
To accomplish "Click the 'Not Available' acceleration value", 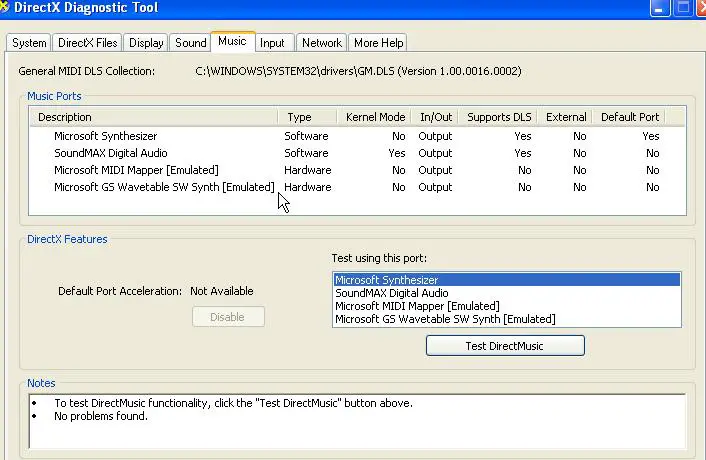I will [222, 291].
